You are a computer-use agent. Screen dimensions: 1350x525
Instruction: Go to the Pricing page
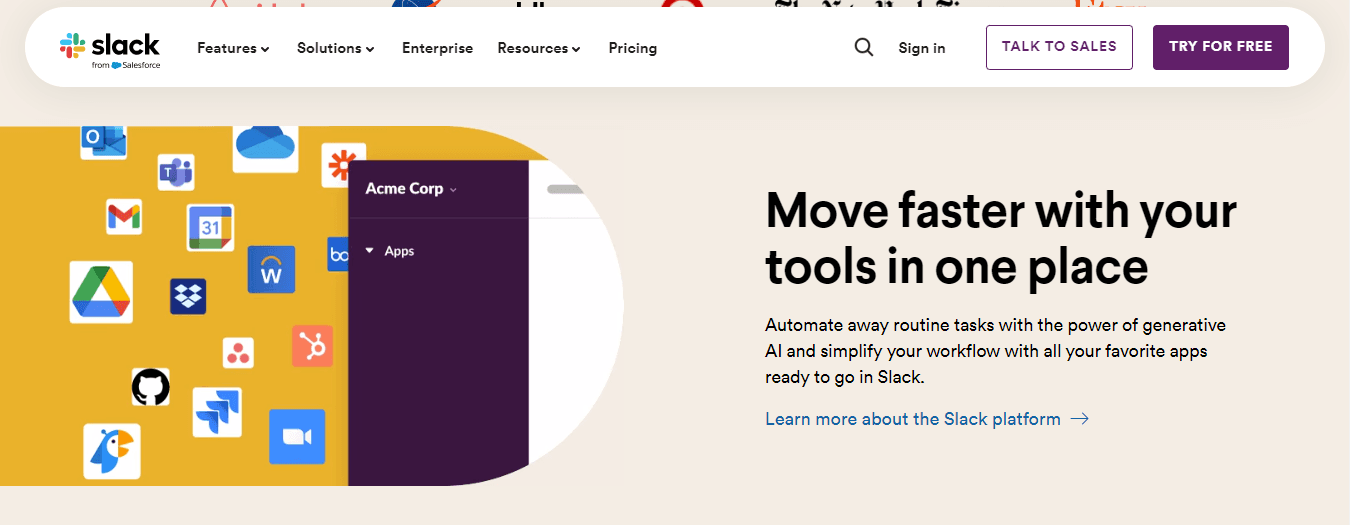click(x=633, y=48)
